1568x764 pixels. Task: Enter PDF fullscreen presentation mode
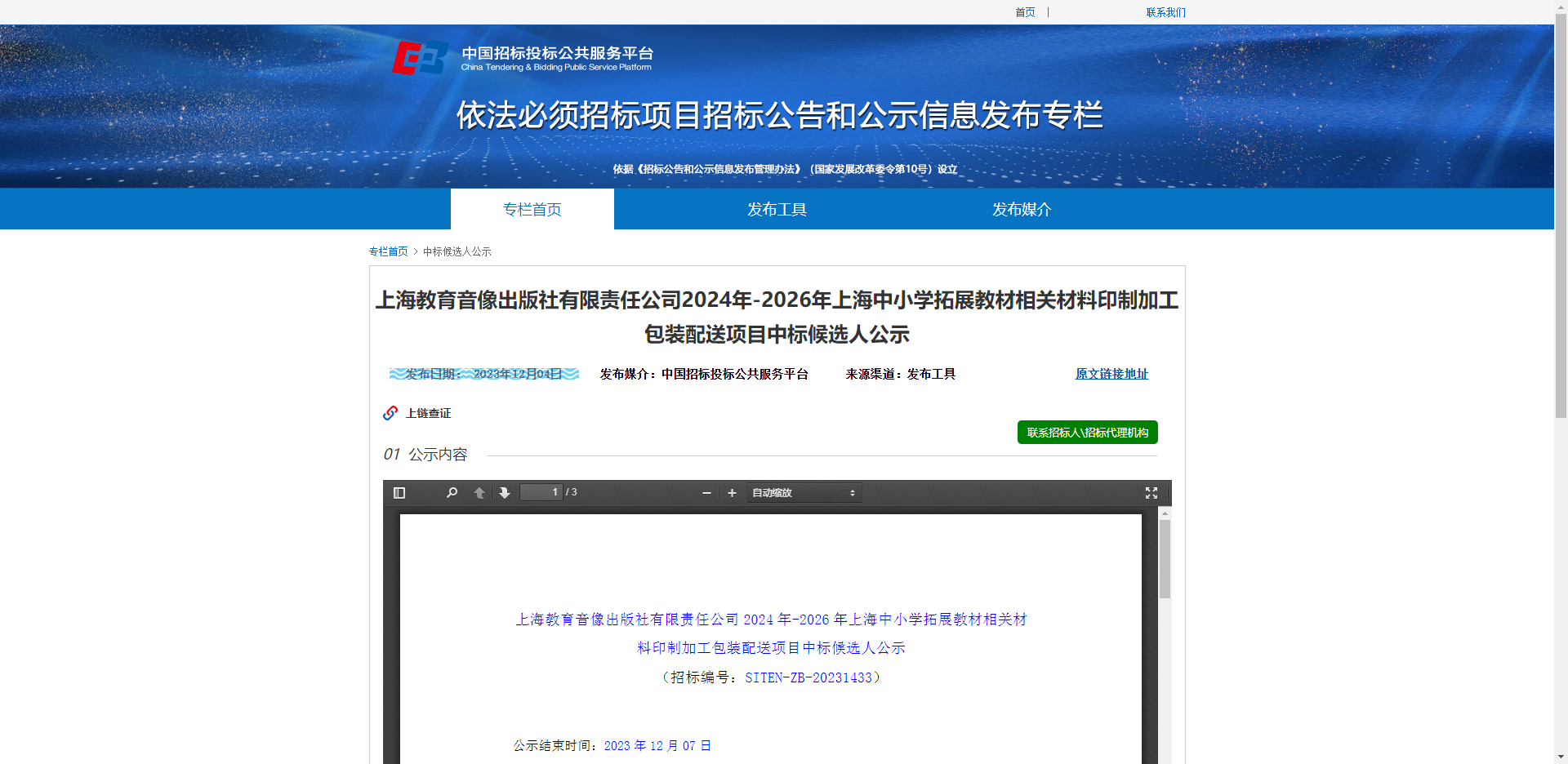click(1151, 493)
